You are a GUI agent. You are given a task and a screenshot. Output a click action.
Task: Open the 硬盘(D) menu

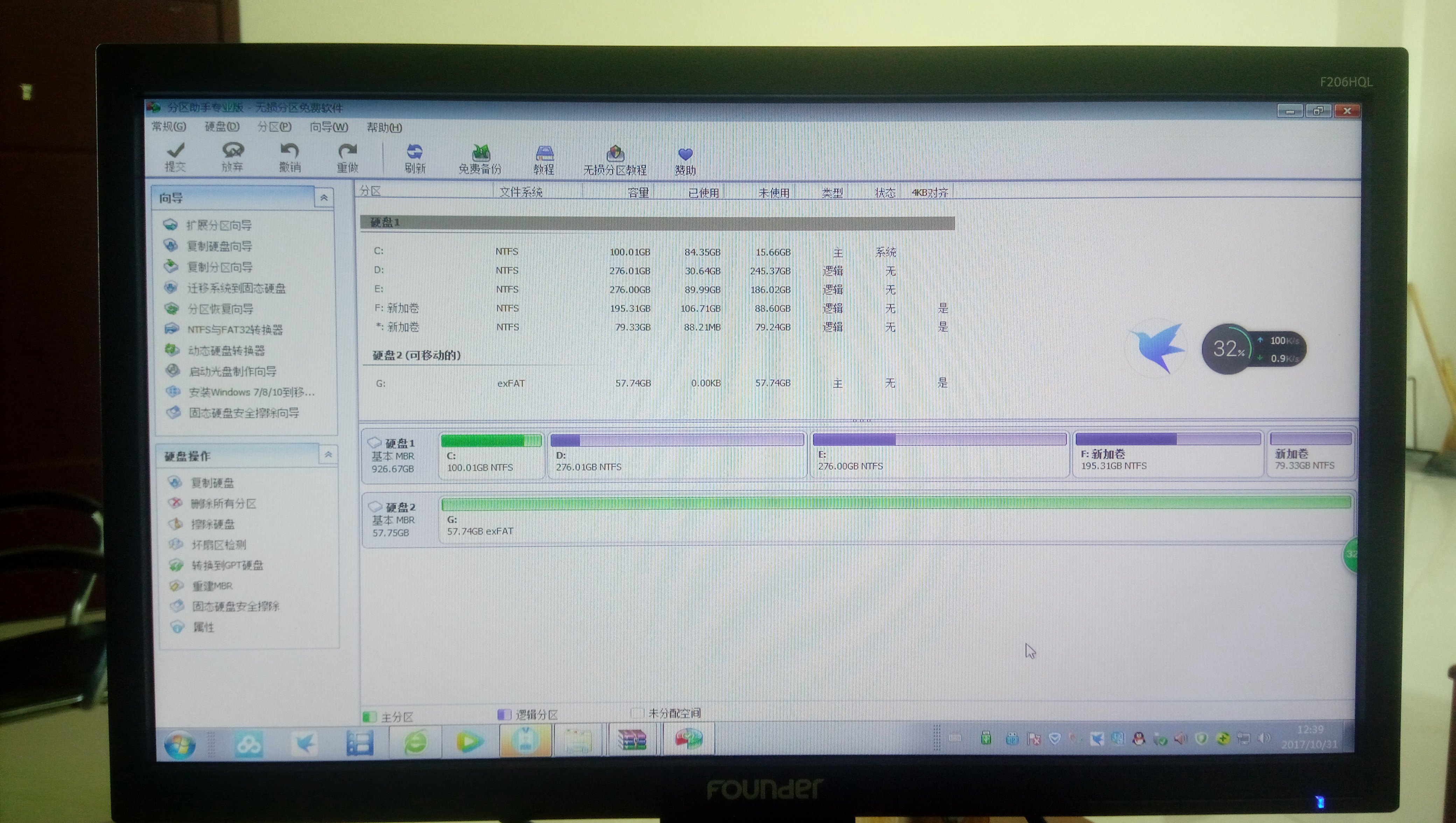pos(222,127)
